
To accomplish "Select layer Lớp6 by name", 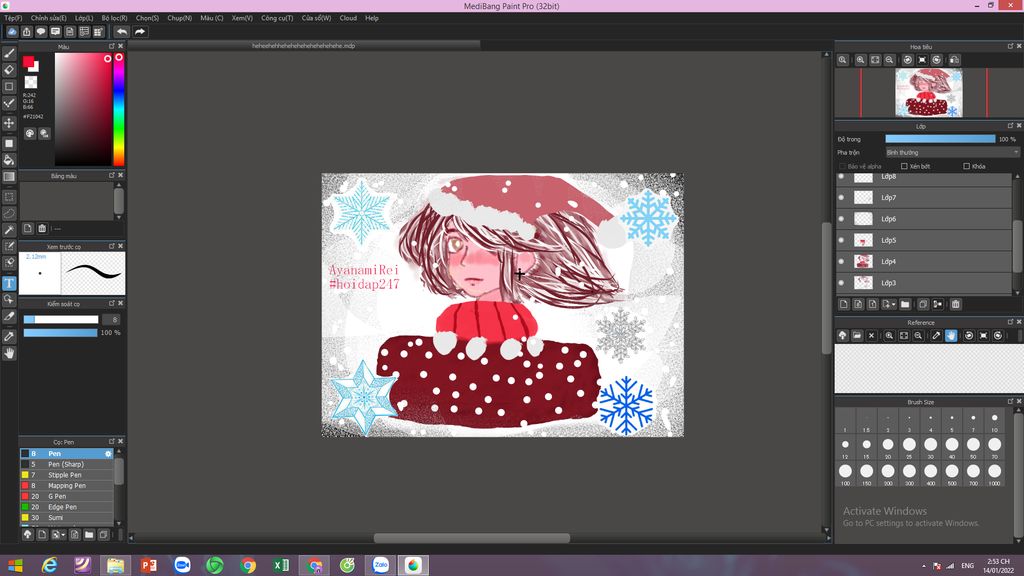I will [x=888, y=219].
